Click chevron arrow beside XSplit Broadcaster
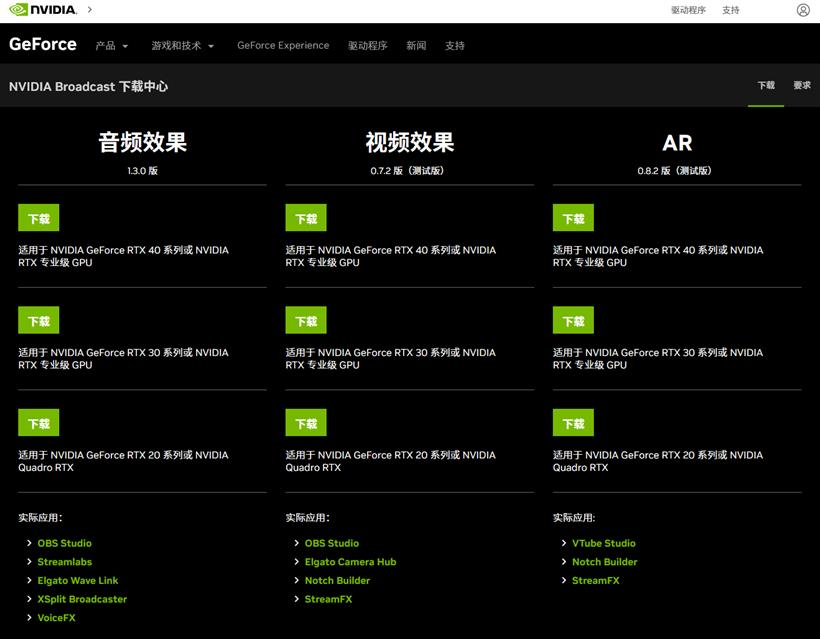The height and width of the screenshot is (639, 820). [29, 599]
